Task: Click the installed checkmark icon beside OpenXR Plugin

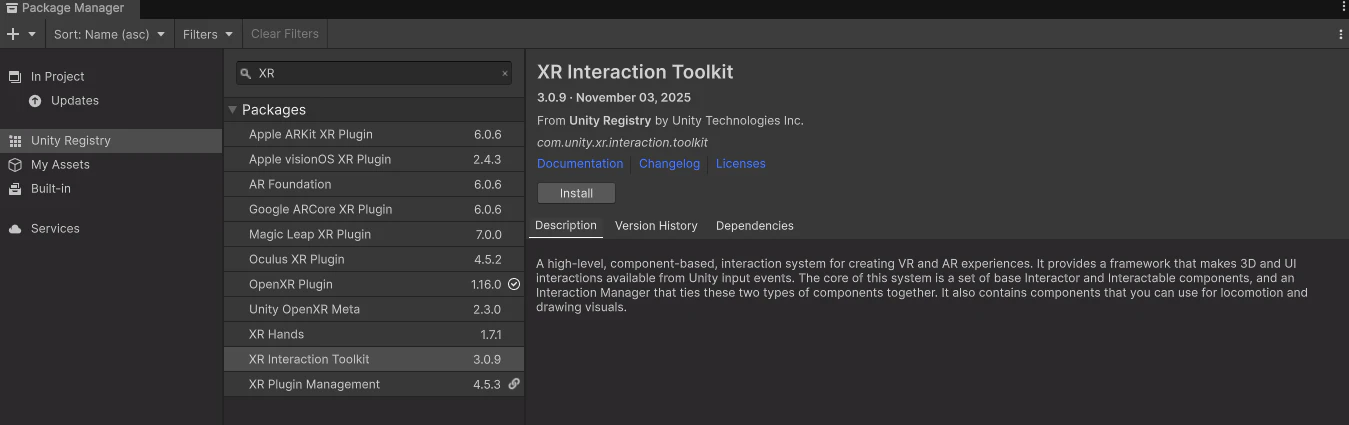Action: (514, 284)
